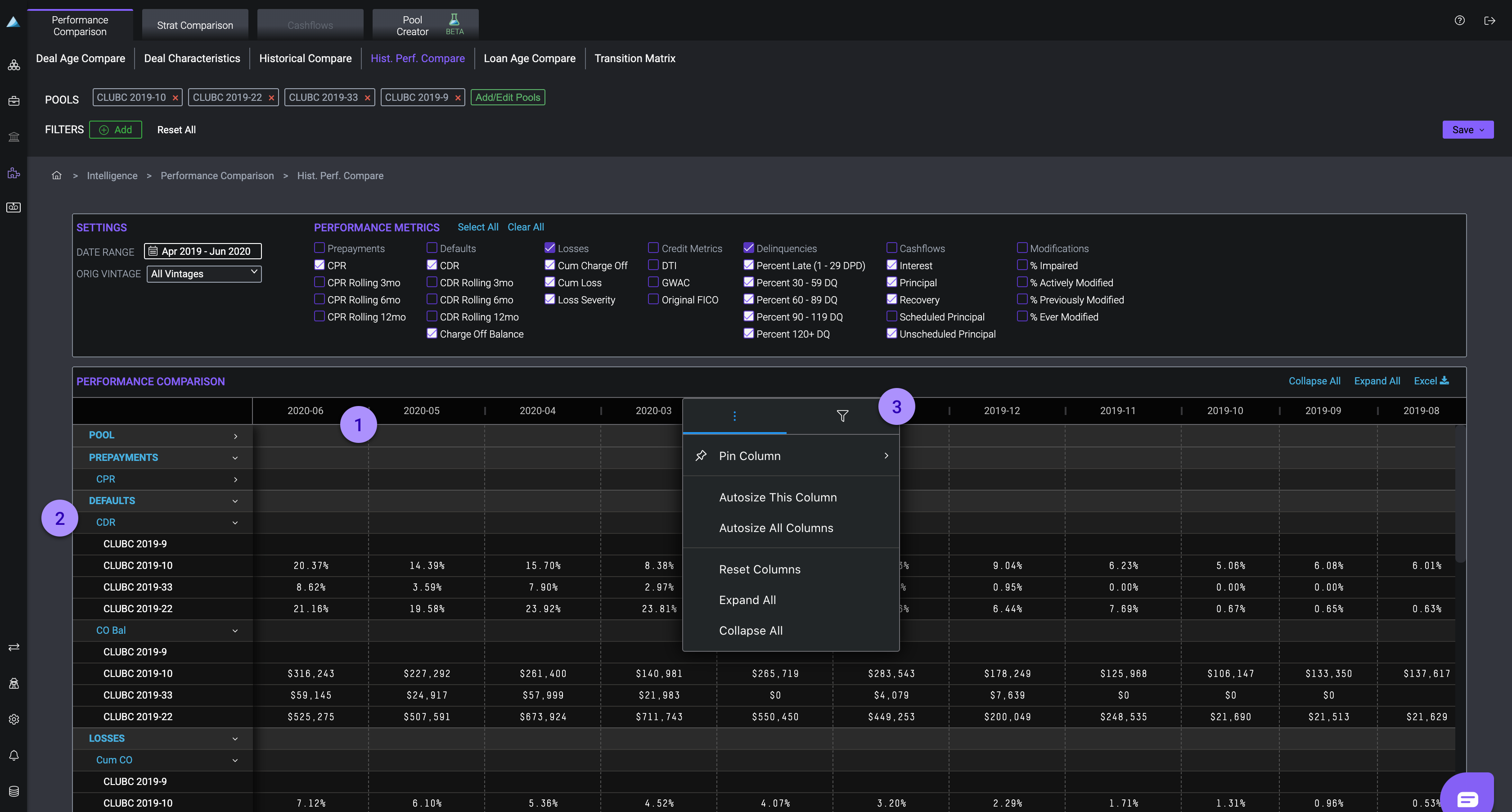Screen dimensions: 1512x812
Task: Click the help question mark icon
Action: (x=1459, y=21)
